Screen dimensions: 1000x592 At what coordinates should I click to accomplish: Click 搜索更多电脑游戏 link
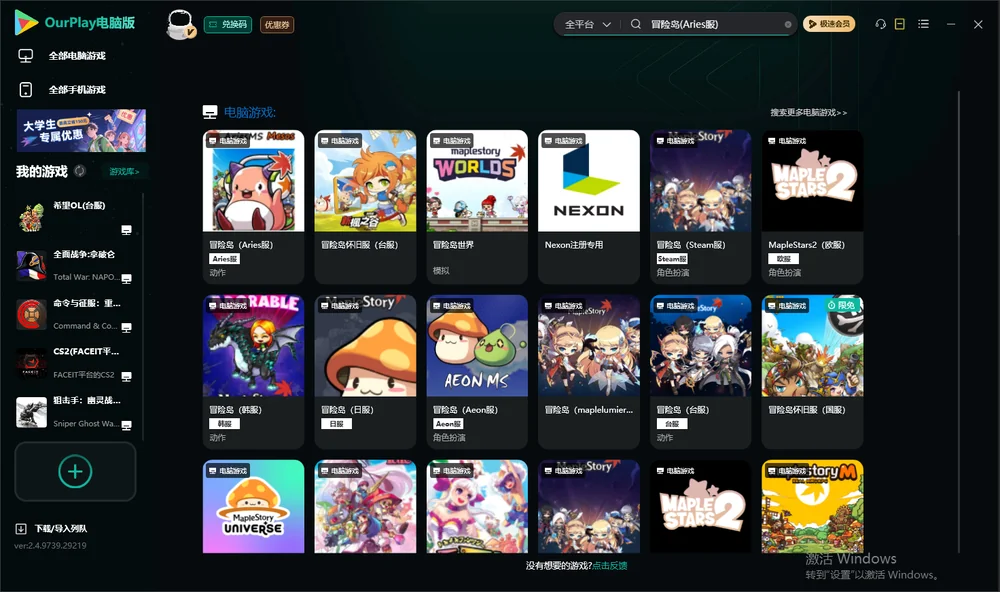pos(809,112)
